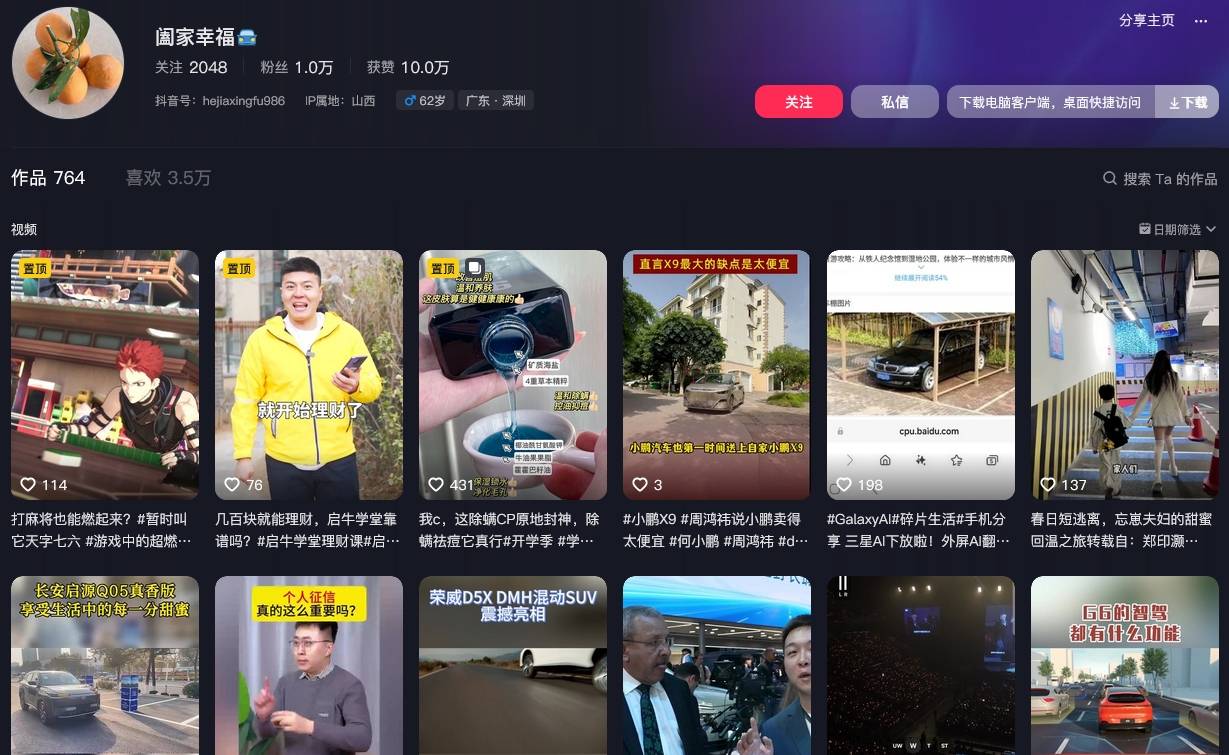
Task: Click the IP属地：山西 text
Action: [340, 101]
